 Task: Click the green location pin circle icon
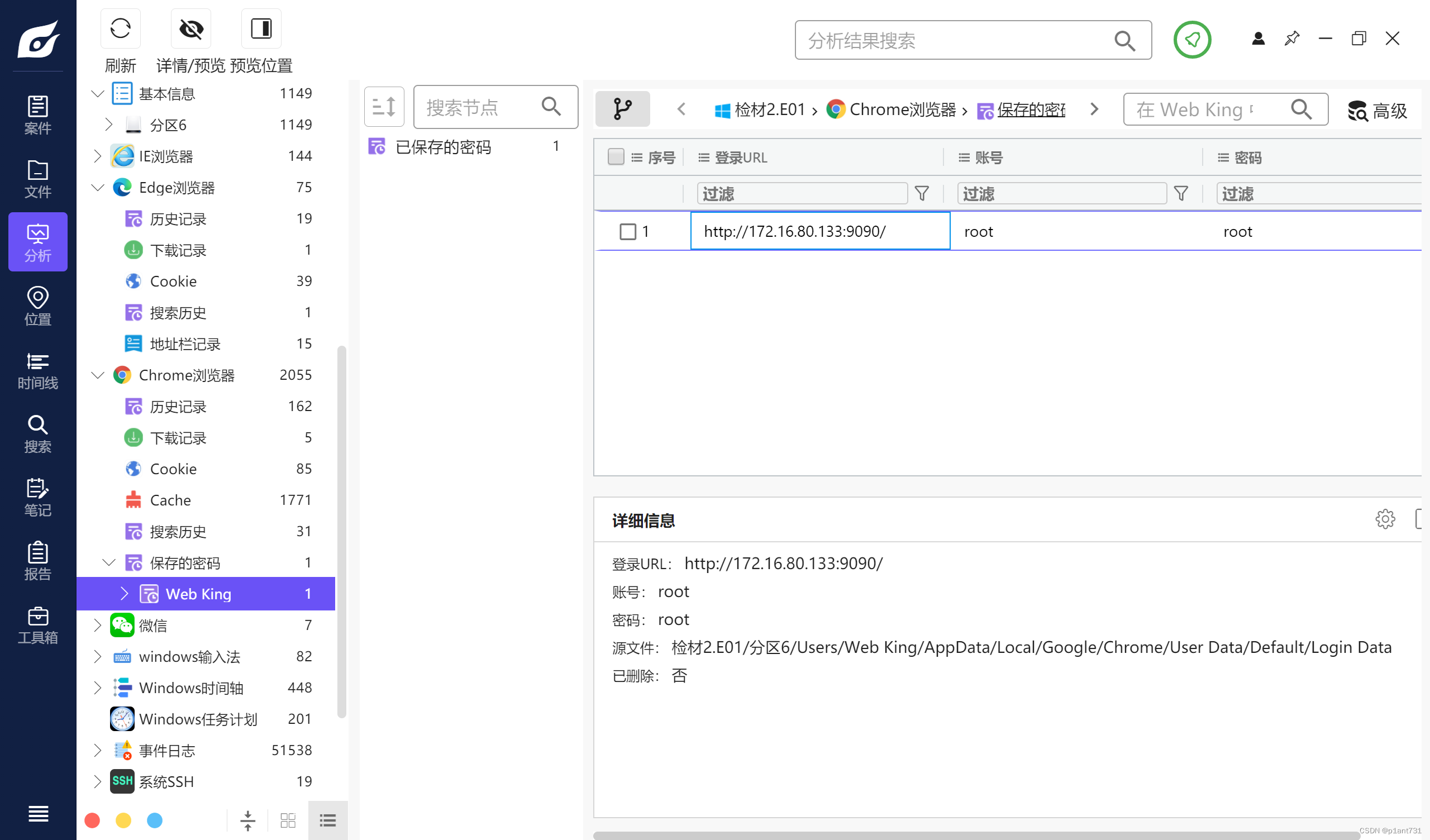[1191, 40]
